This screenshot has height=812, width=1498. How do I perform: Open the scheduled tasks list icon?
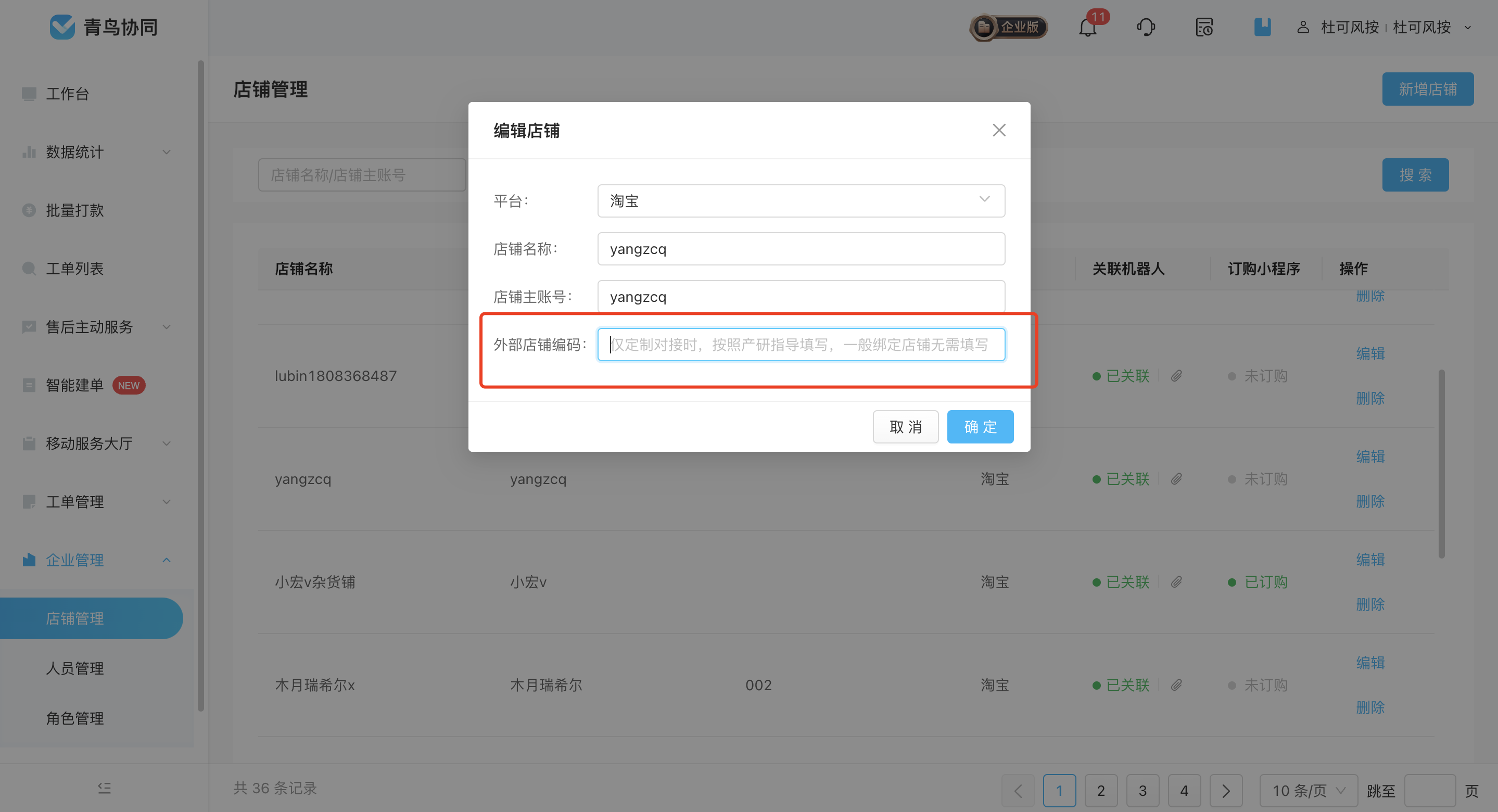[x=1204, y=27]
